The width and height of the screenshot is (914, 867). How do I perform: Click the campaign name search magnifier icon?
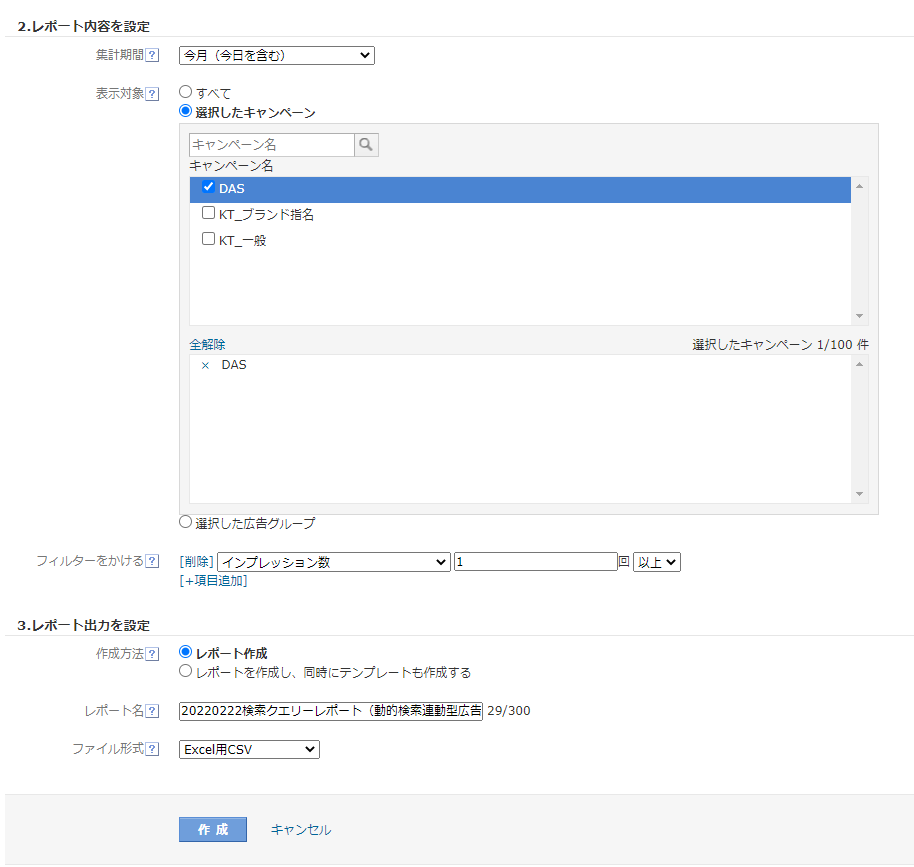click(x=366, y=145)
